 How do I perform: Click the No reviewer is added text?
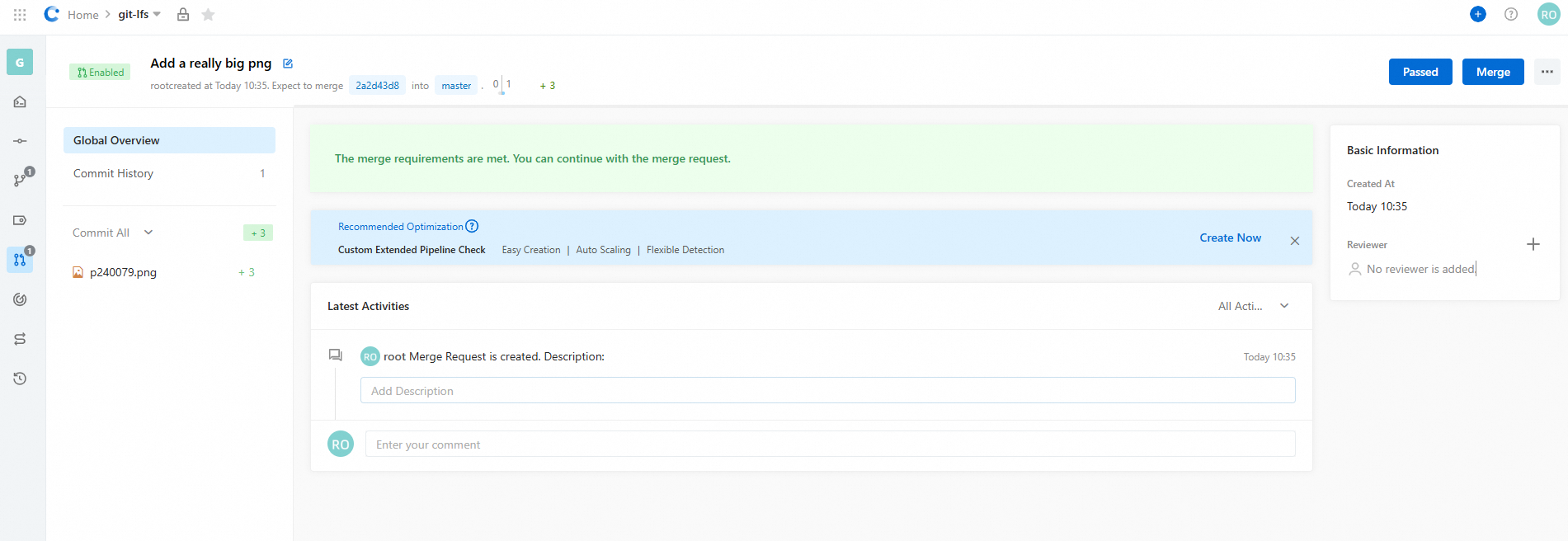pyautogui.click(x=1420, y=269)
